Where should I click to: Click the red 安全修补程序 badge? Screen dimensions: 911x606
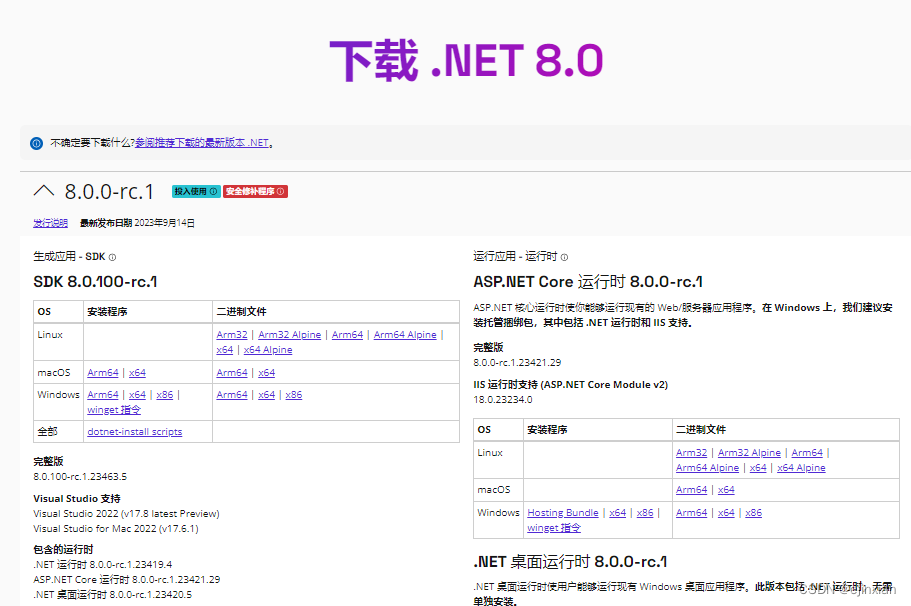tap(255, 191)
